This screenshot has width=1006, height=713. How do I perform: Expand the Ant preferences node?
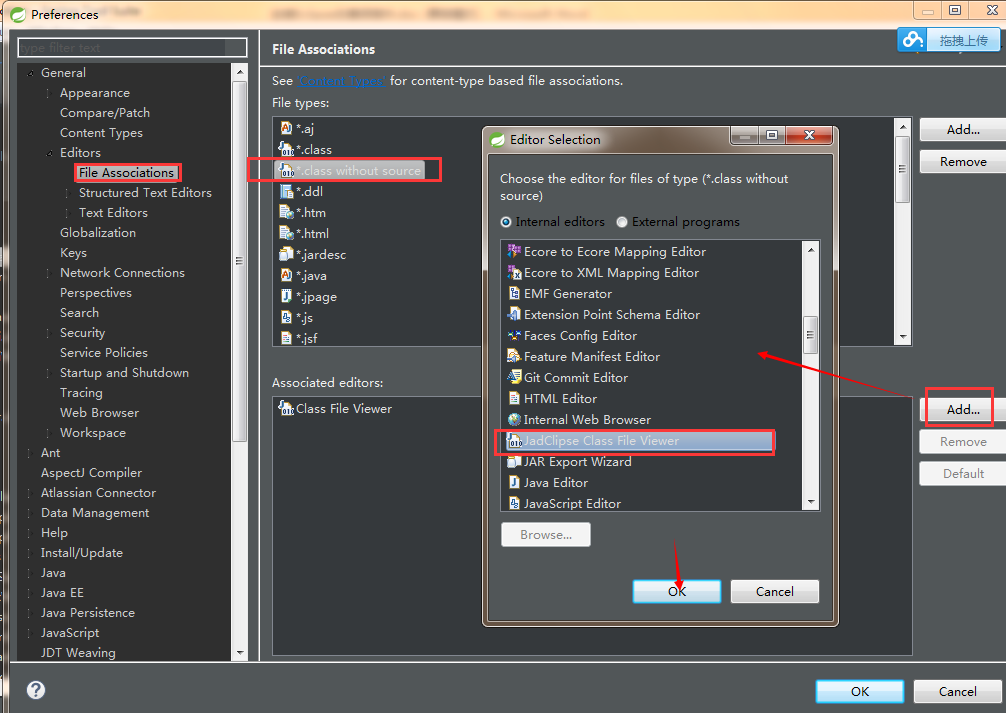click(x=30, y=453)
